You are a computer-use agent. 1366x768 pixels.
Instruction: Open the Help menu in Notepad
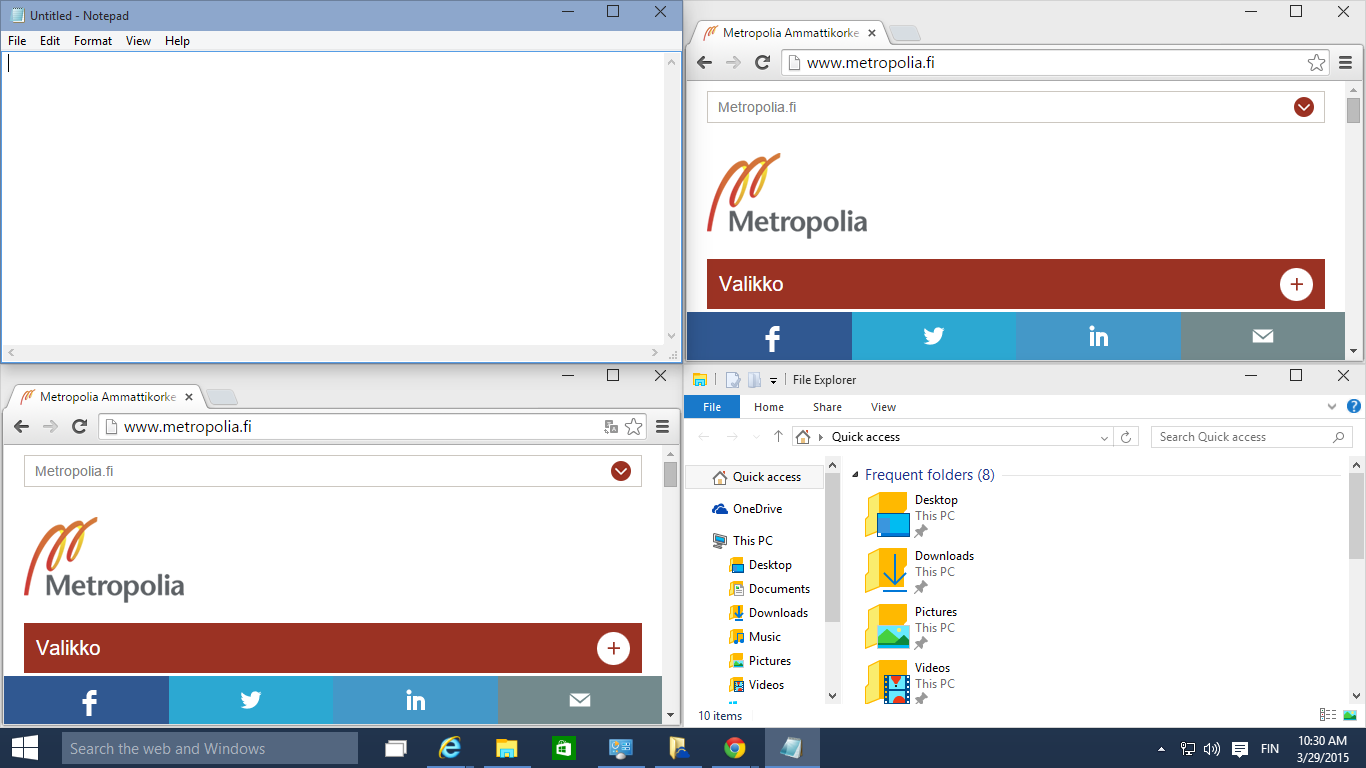point(177,41)
